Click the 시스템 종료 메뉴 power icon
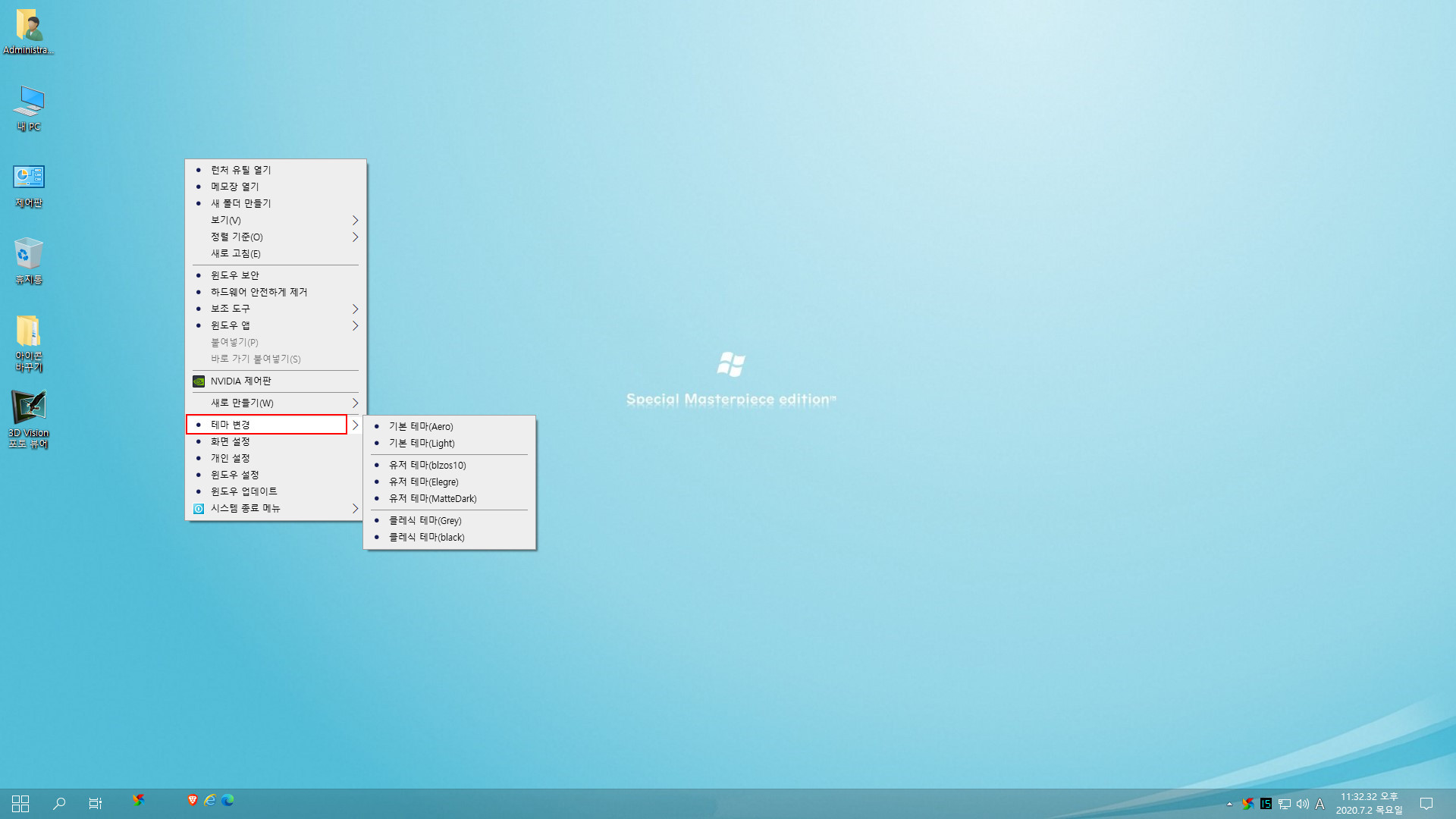The width and height of the screenshot is (1456, 819). tap(199, 509)
